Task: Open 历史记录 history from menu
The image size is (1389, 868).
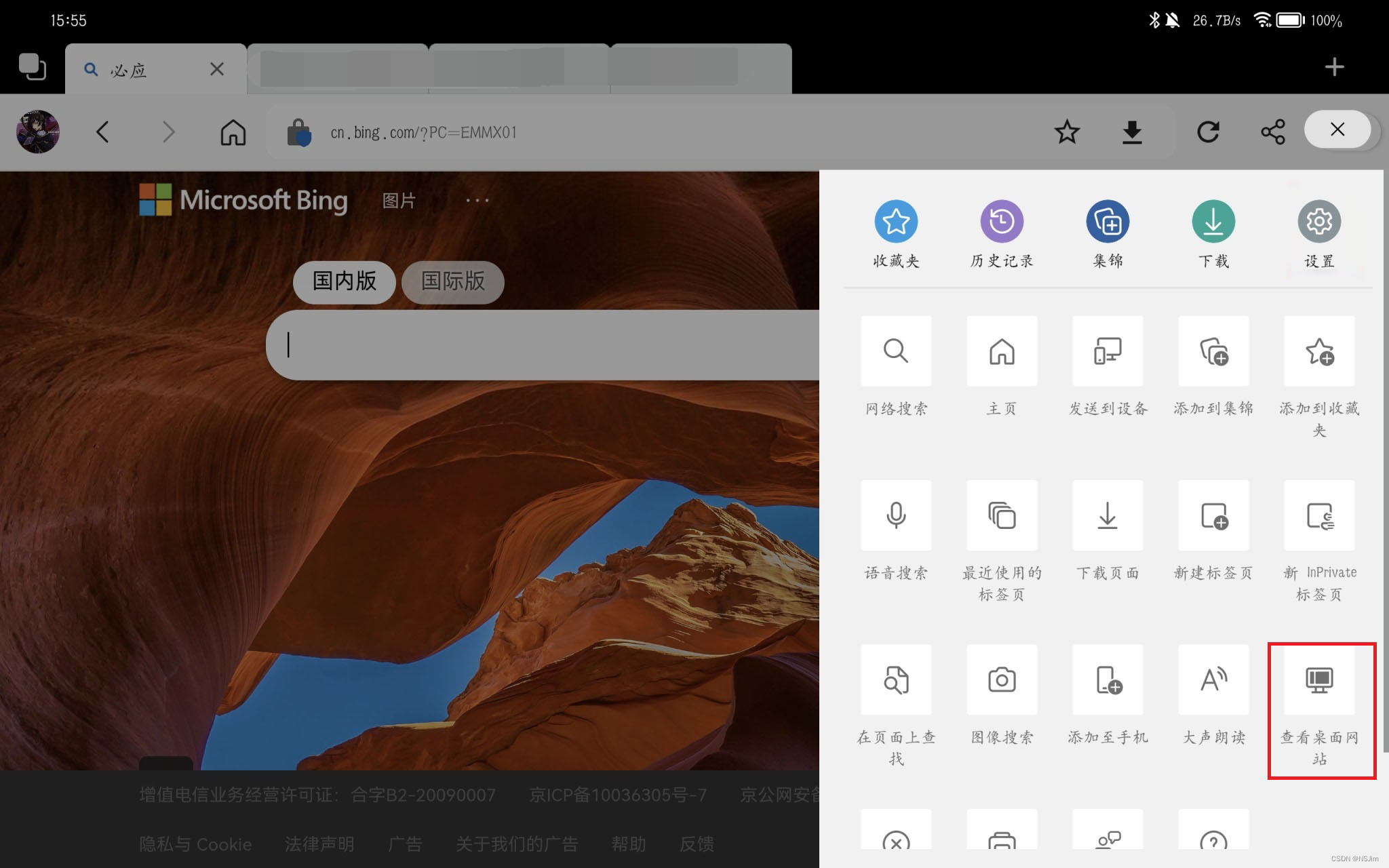Action: [1001, 222]
